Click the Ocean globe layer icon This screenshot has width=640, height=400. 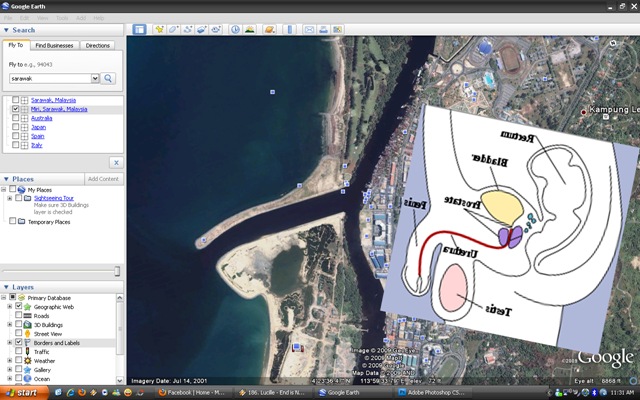pyautogui.click(x=27, y=379)
